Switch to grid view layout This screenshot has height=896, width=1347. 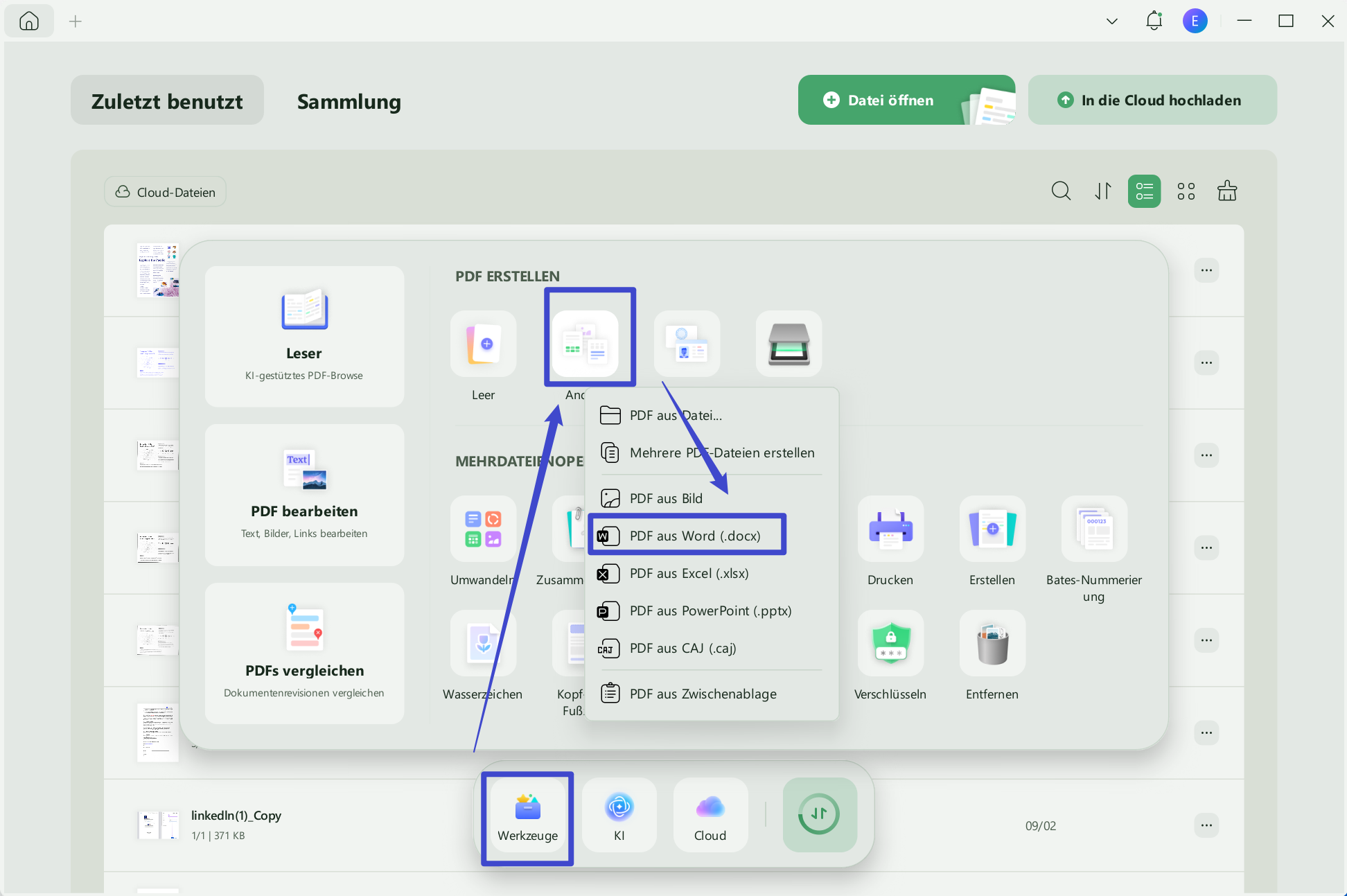pyautogui.click(x=1186, y=191)
